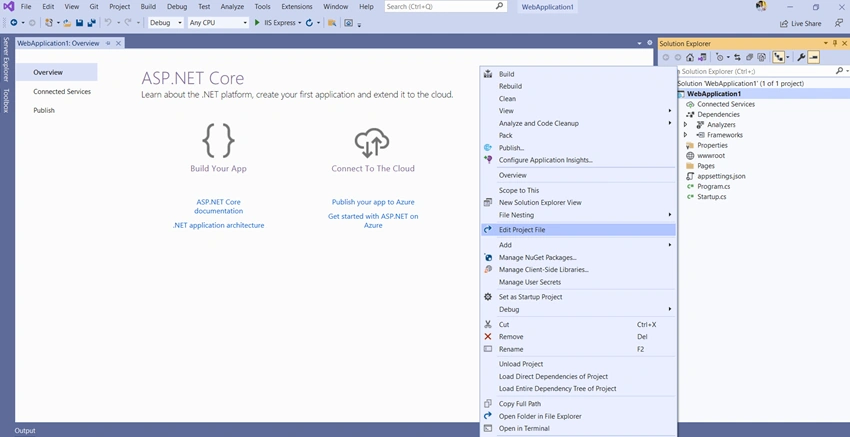This screenshot has width=850, height=437.
Task: Select Rebuild in context menu
Action: pos(578,86)
